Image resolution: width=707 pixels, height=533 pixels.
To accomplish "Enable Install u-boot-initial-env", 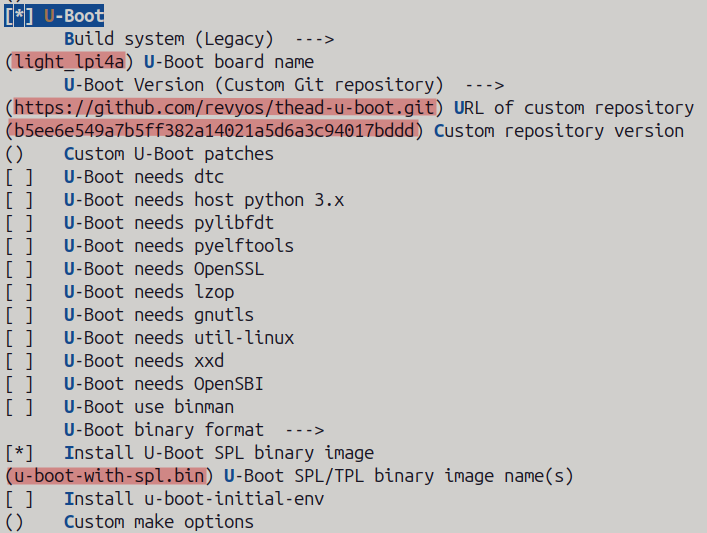I will [x=19, y=499].
